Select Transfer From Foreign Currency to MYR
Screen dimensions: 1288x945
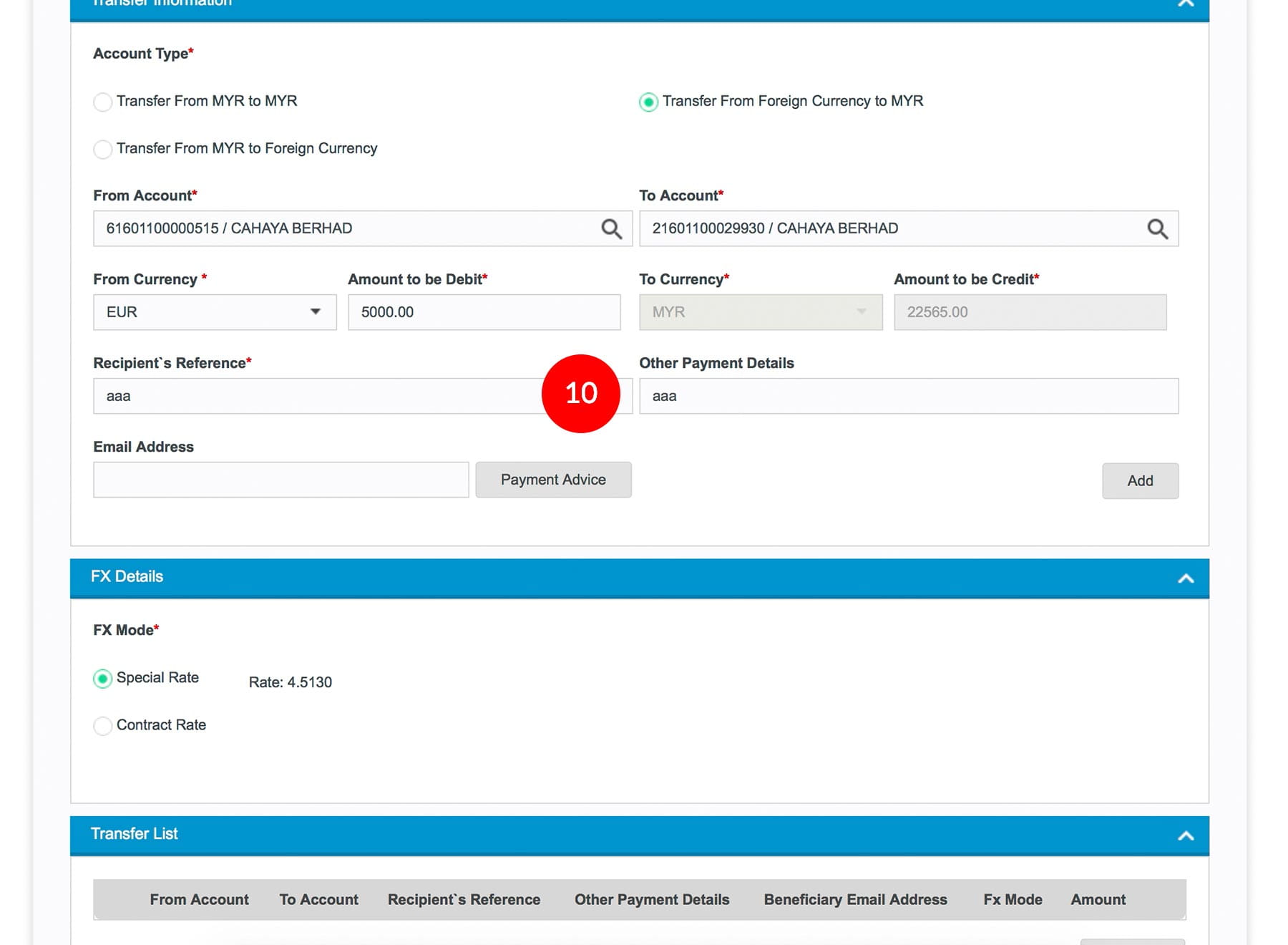click(648, 102)
